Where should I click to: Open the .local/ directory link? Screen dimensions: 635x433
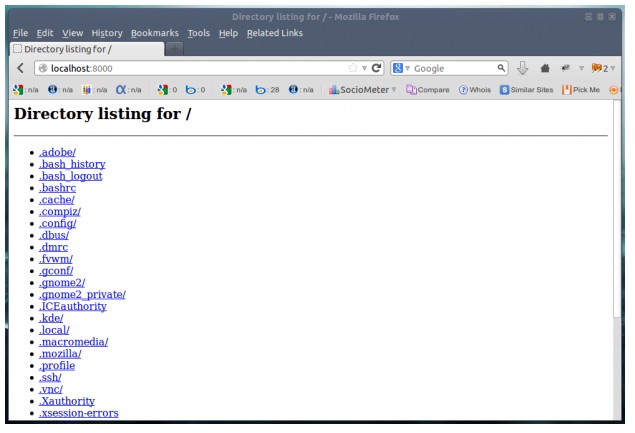(x=54, y=330)
